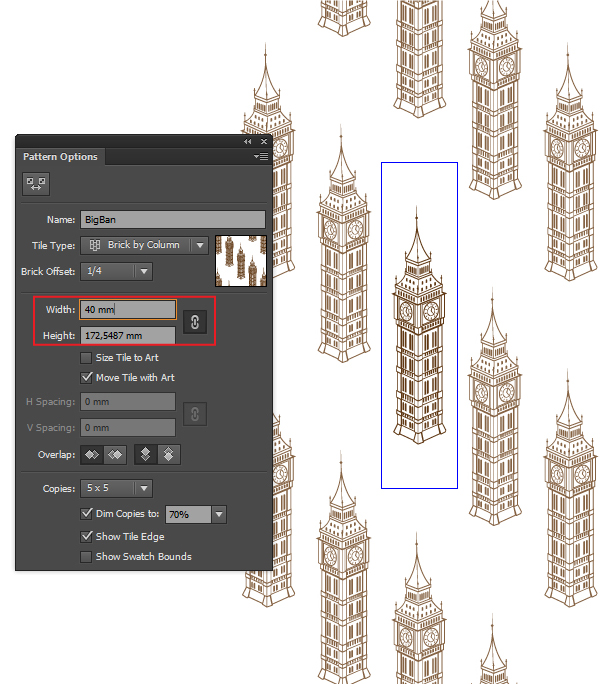This screenshot has width=600, height=684.
Task: Select the Pattern Options tab
Action: point(60,157)
